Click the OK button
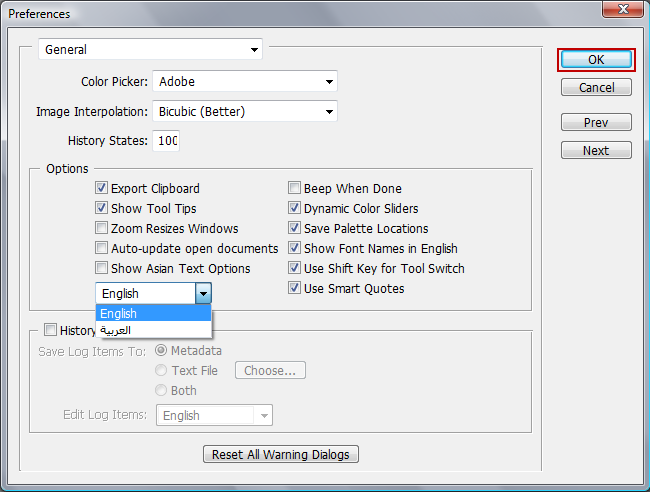 point(595,59)
